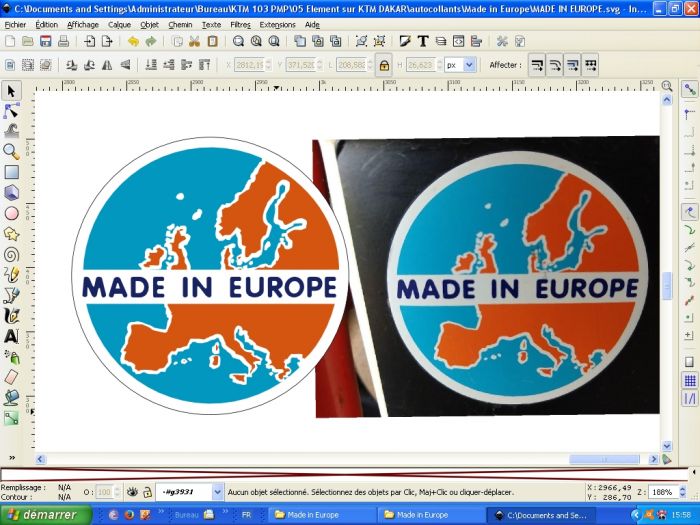Expand the layer selector dropdown

point(217,492)
